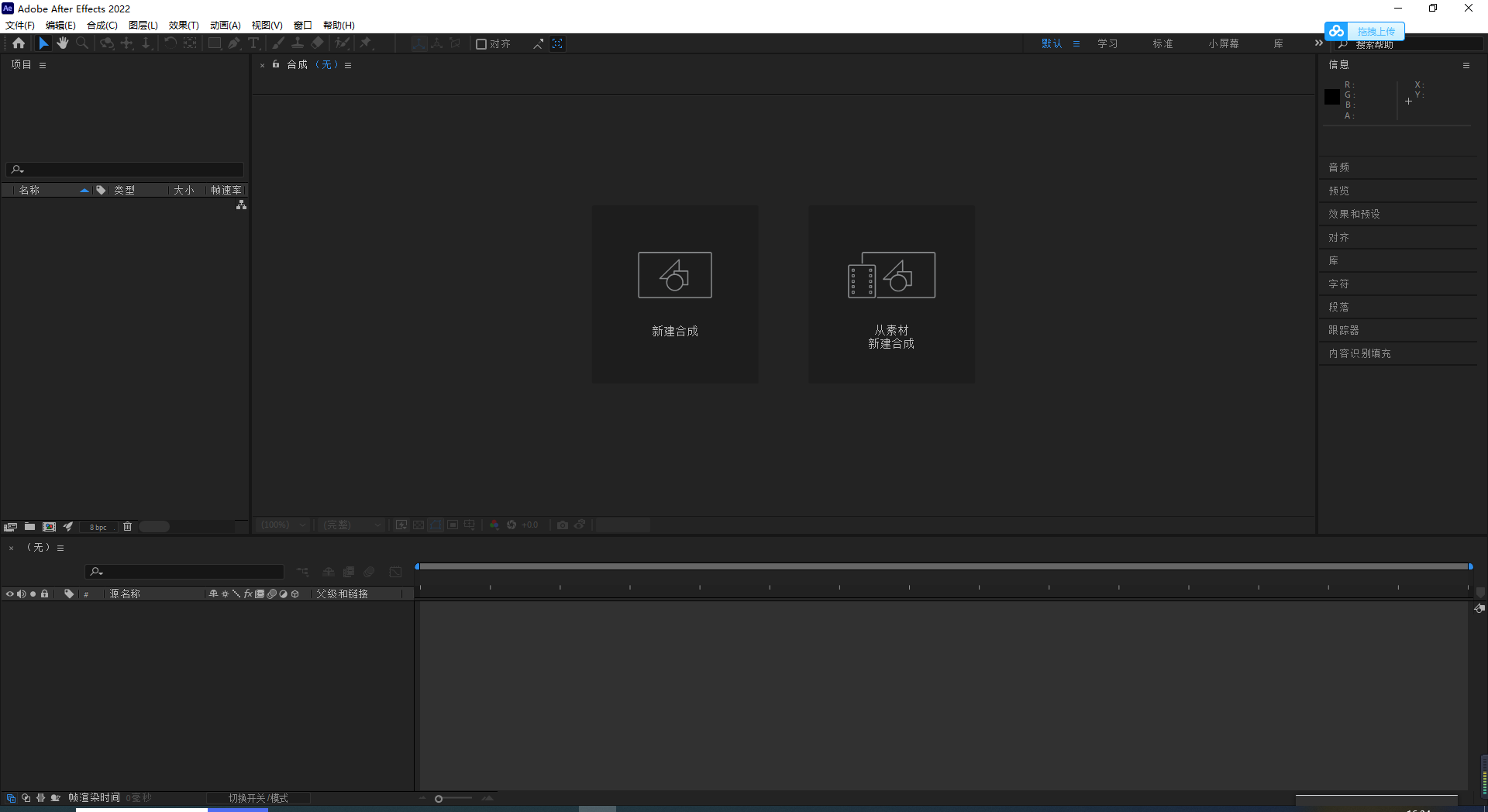Viewport: 1488px width, 812px height.
Task: Select the Puppet Pin tool
Action: point(367,43)
